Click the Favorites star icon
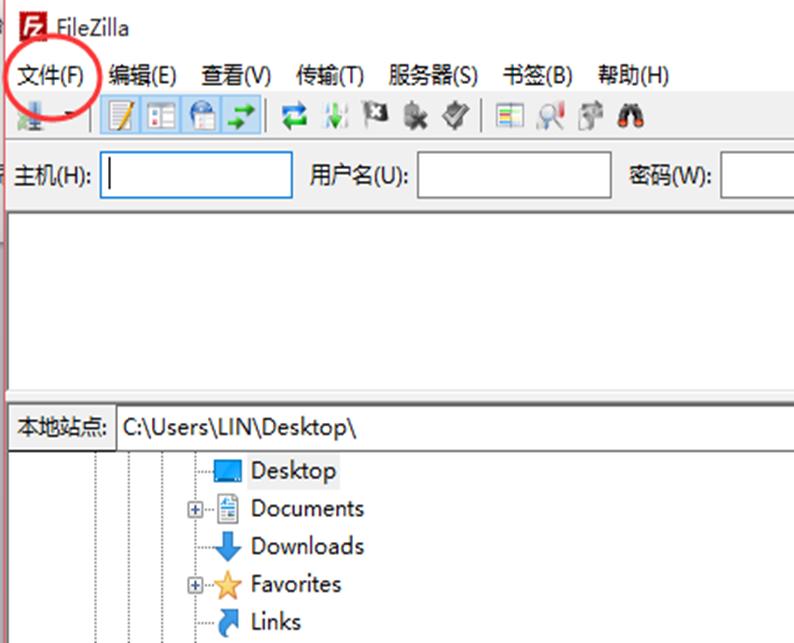This screenshot has width=794, height=643. (x=228, y=585)
